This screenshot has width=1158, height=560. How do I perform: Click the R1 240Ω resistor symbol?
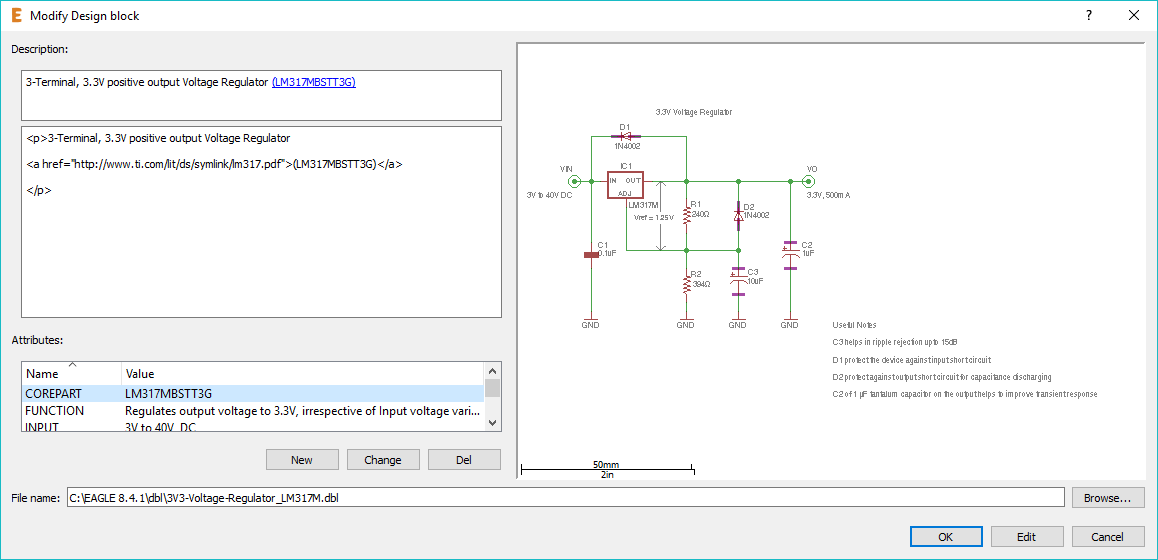point(687,215)
